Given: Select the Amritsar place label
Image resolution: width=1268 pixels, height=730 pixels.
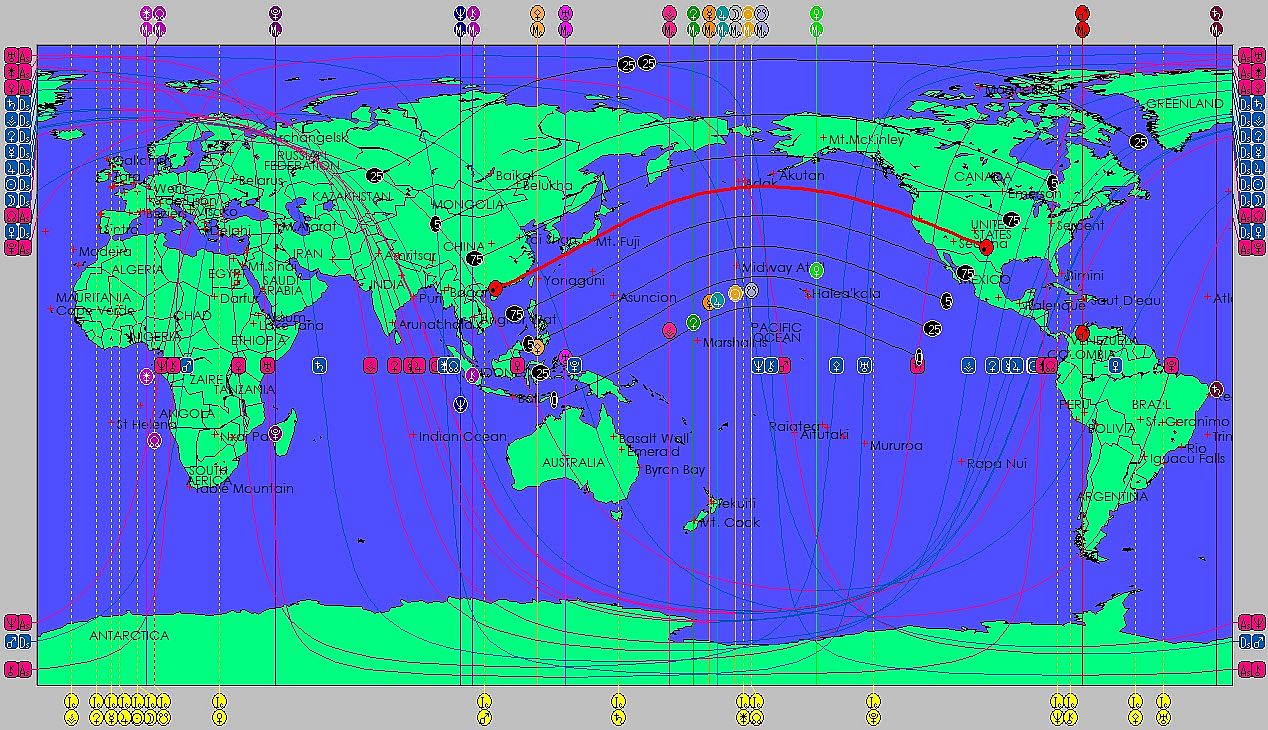Looking at the screenshot, I should pos(412,255).
